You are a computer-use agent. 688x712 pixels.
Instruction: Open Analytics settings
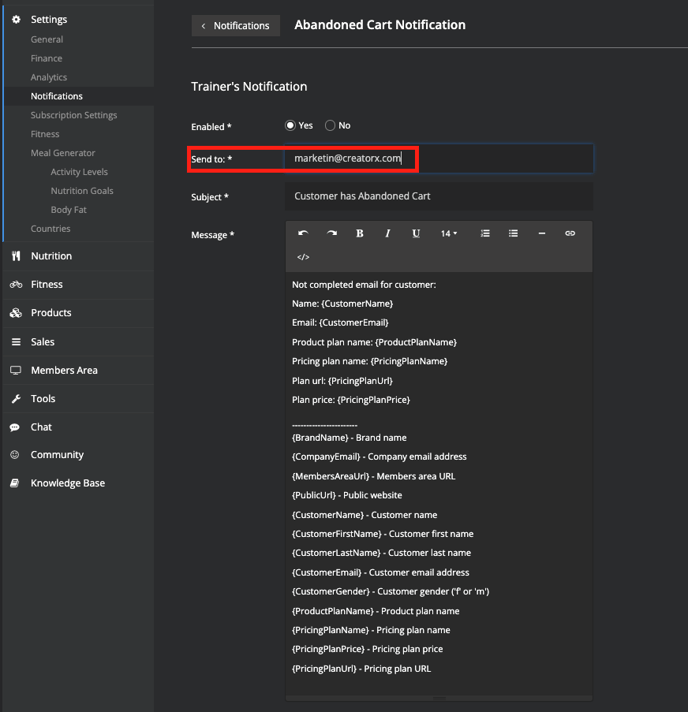pyautogui.click(x=49, y=77)
